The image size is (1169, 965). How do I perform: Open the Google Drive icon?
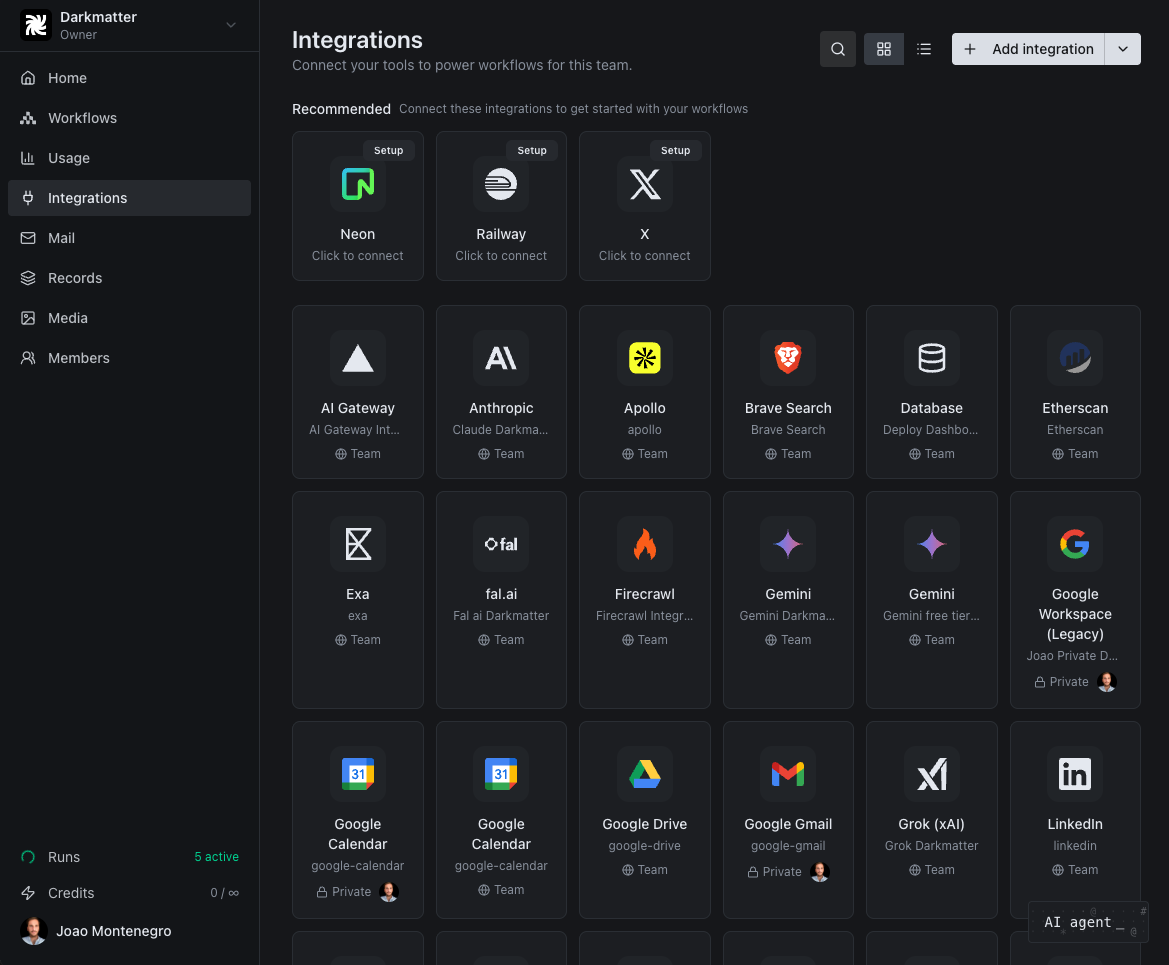(x=645, y=773)
